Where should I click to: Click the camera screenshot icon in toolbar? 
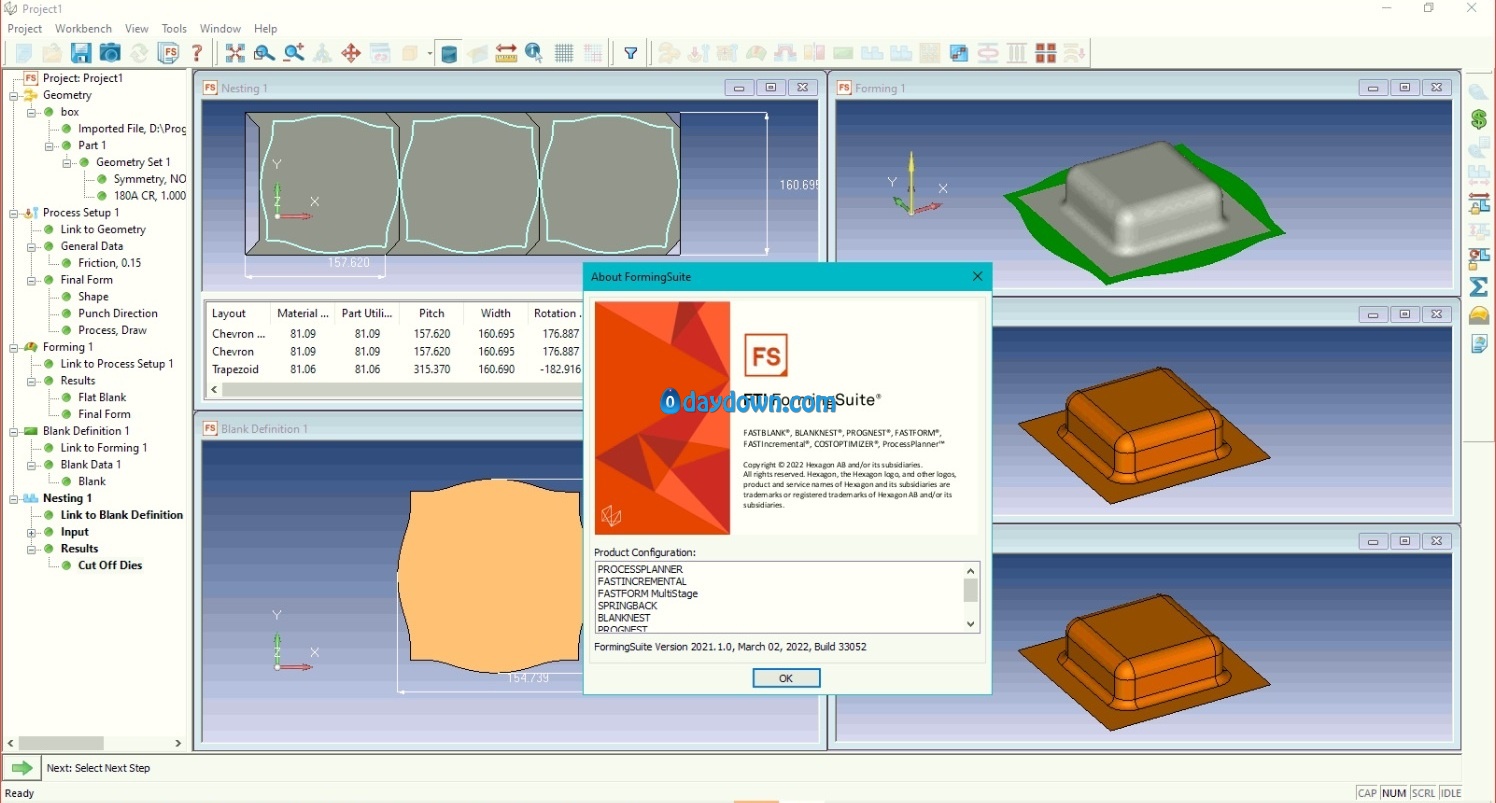pos(109,53)
